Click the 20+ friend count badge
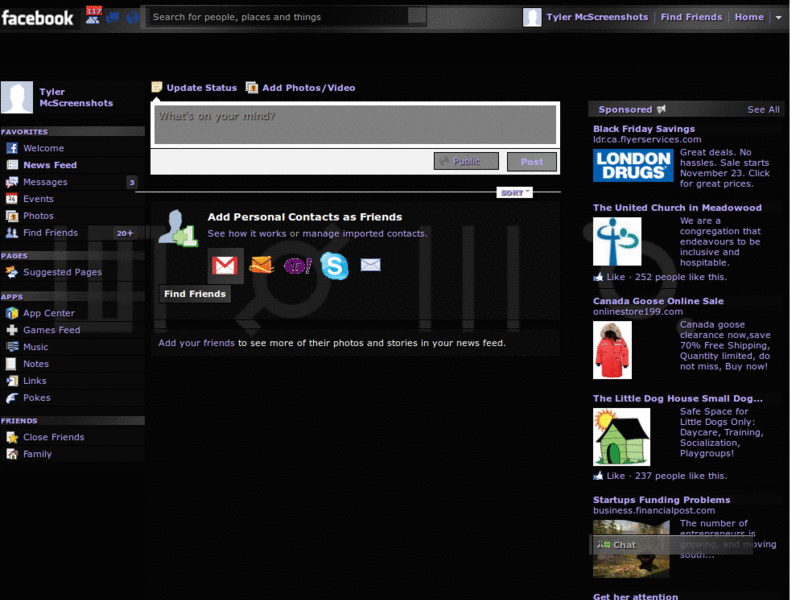The image size is (800, 600). (x=125, y=233)
